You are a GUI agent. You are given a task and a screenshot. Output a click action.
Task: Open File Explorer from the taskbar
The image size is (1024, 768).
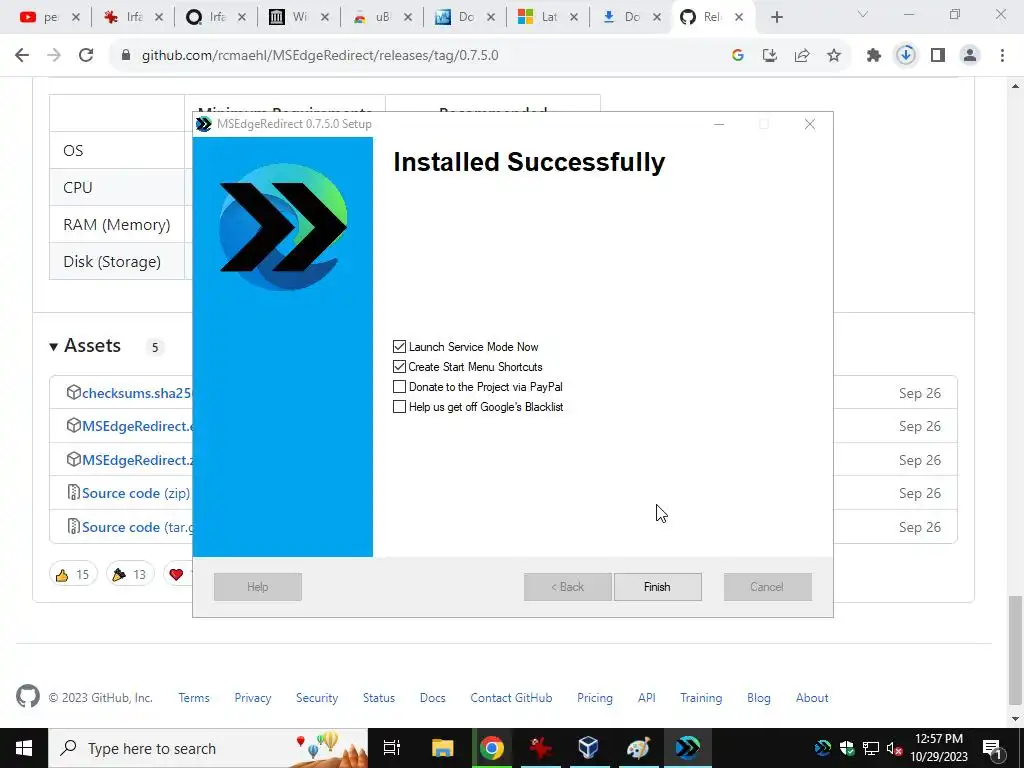pos(442,748)
